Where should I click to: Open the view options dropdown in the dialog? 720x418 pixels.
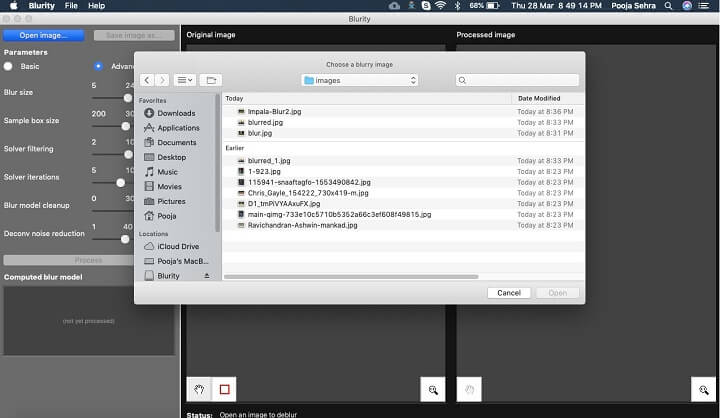[x=185, y=80]
